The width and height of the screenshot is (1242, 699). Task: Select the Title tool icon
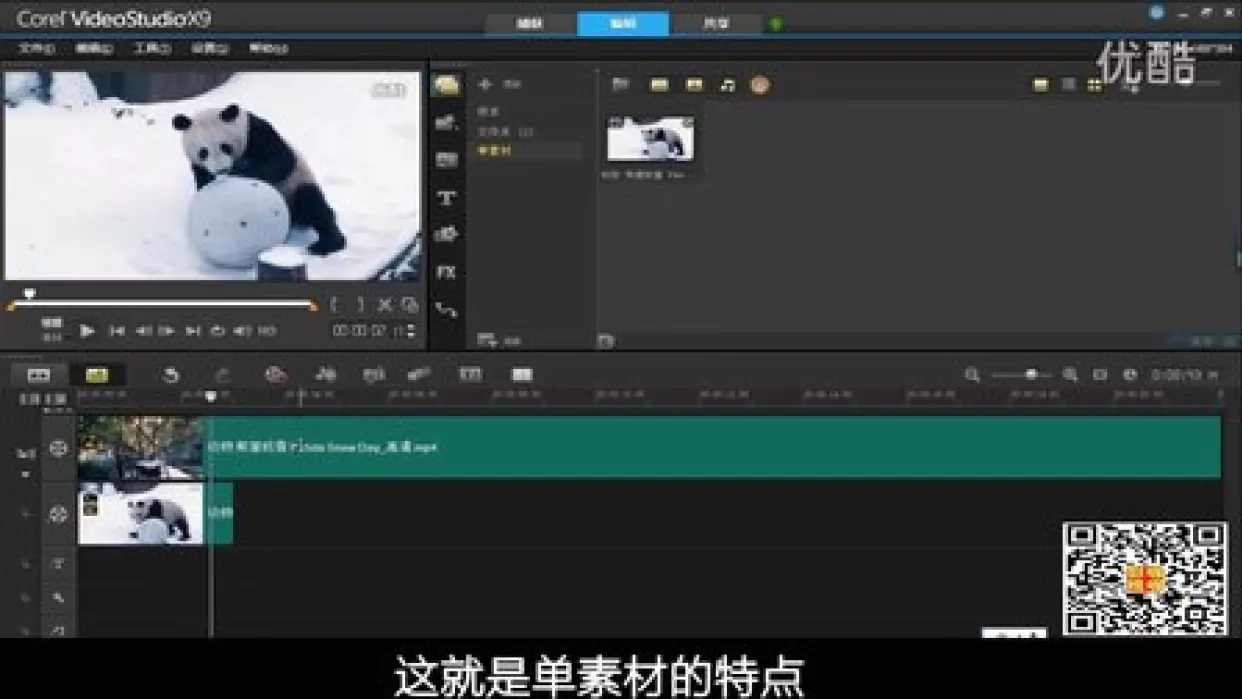446,197
